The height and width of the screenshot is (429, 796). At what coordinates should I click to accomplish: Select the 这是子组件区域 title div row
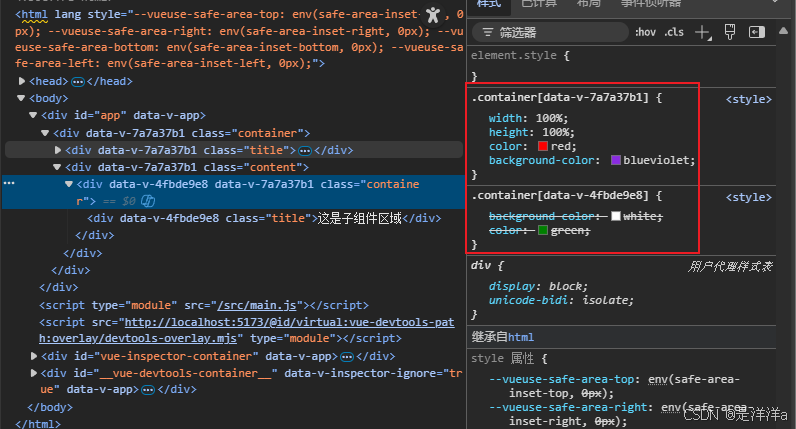pos(264,218)
